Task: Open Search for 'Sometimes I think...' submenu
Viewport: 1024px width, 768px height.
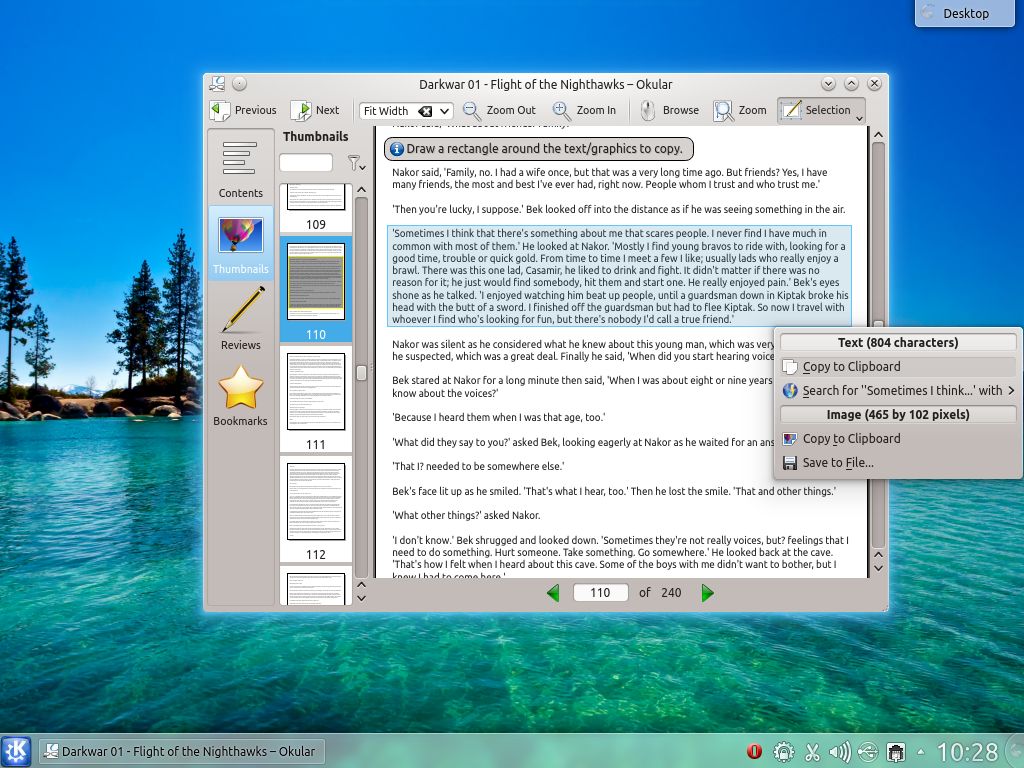Action: 898,391
